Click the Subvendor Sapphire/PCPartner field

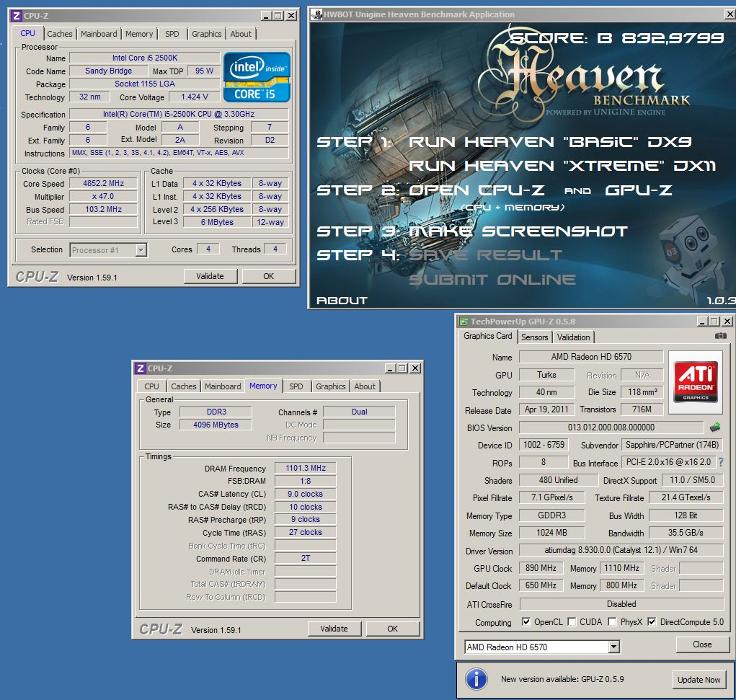(672, 445)
